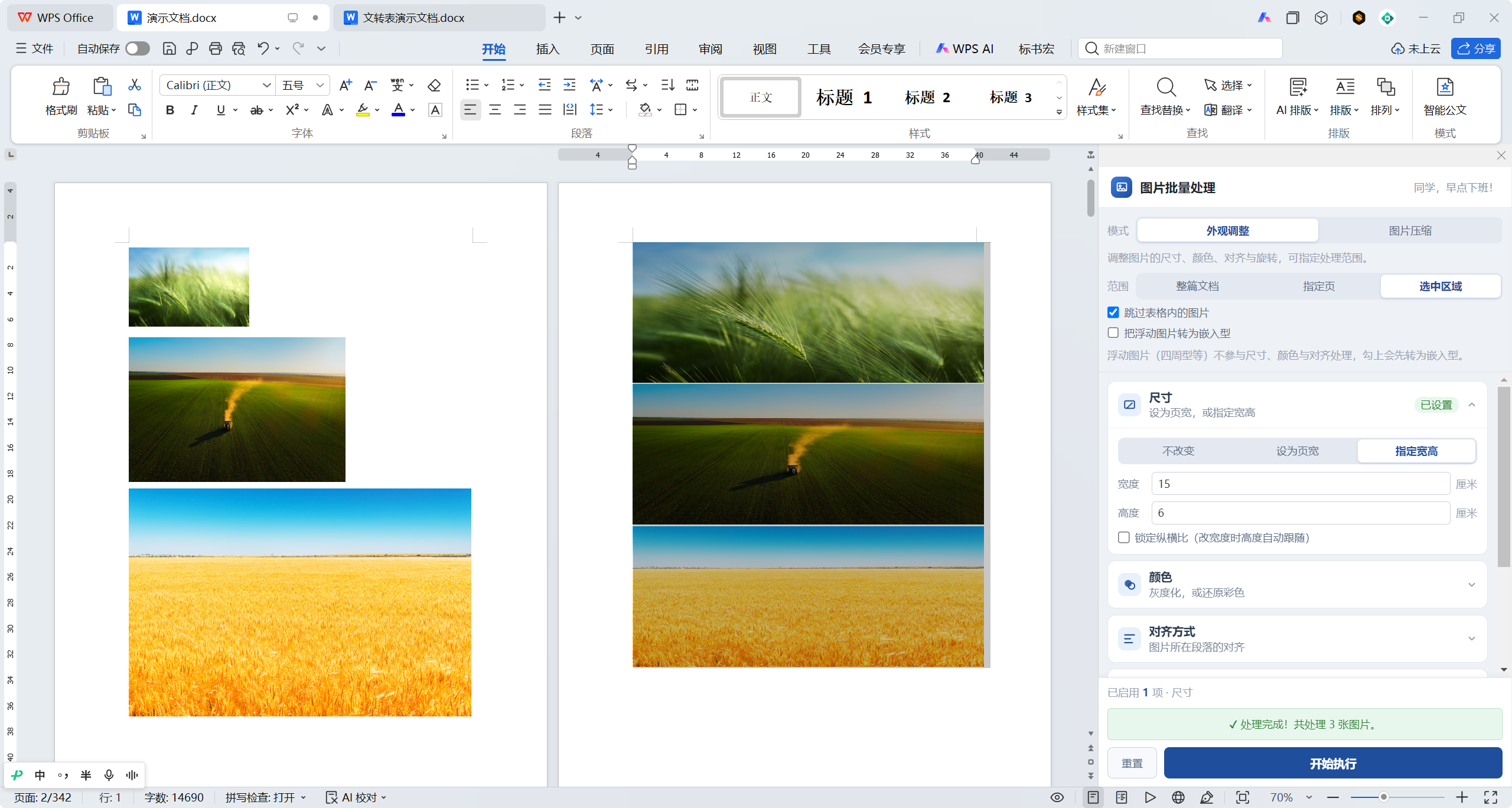Click the increase font size icon
Screen dimensions: 1512x808
[x=346, y=85]
